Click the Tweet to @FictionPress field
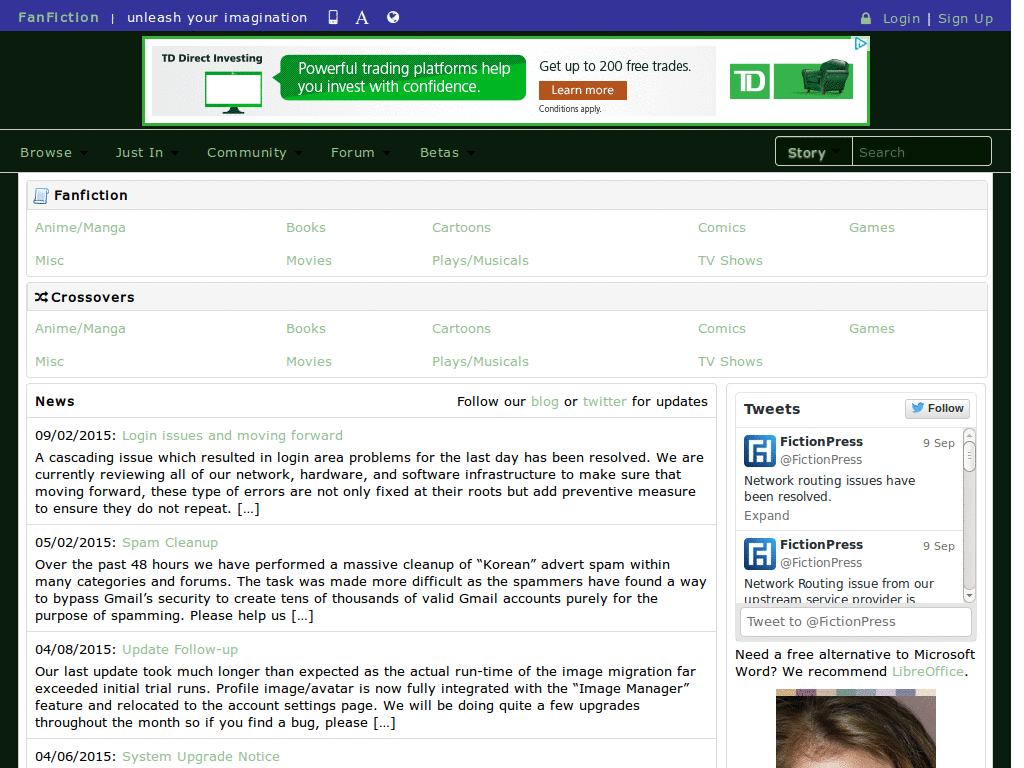Image resolution: width=1024 pixels, height=768 pixels. tap(856, 622)
